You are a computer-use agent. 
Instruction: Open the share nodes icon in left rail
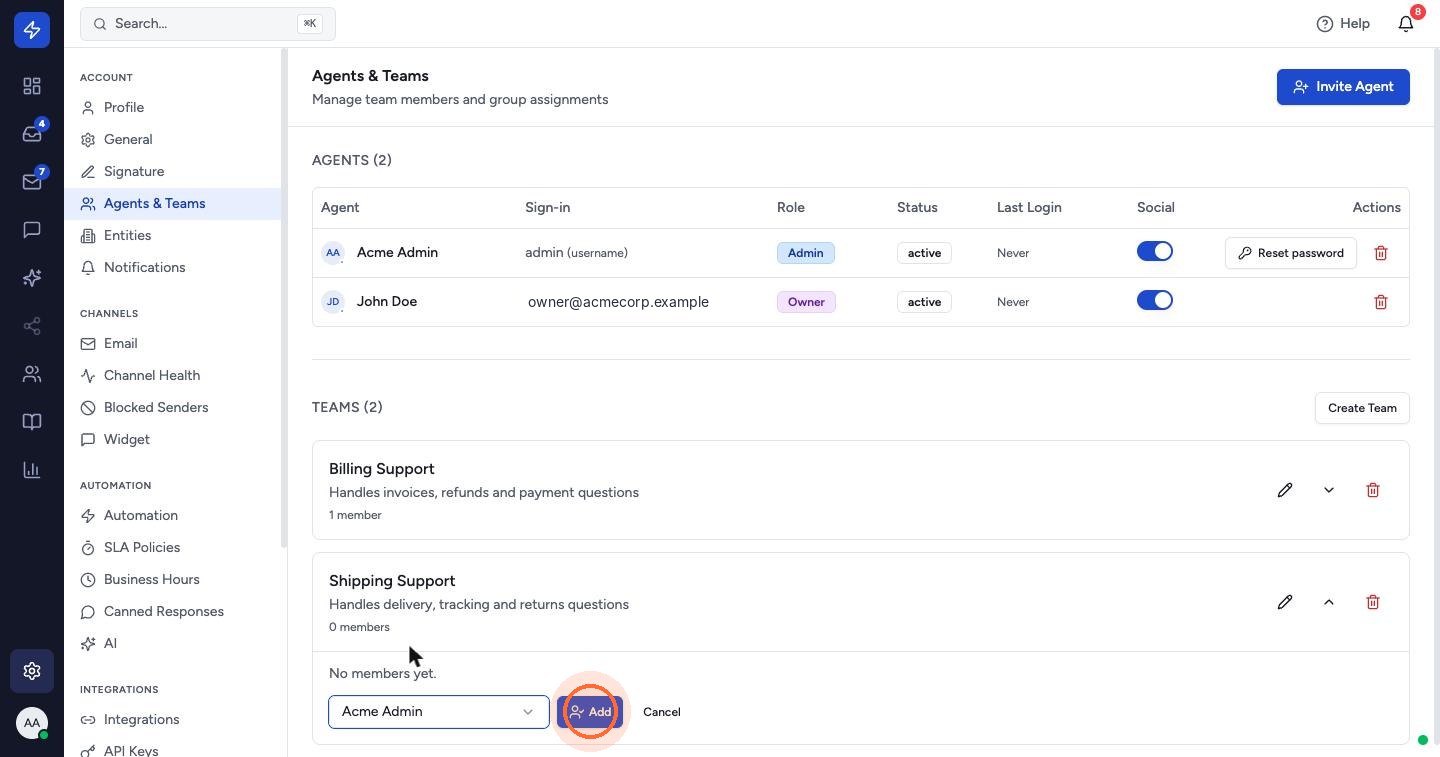(32, 326)
